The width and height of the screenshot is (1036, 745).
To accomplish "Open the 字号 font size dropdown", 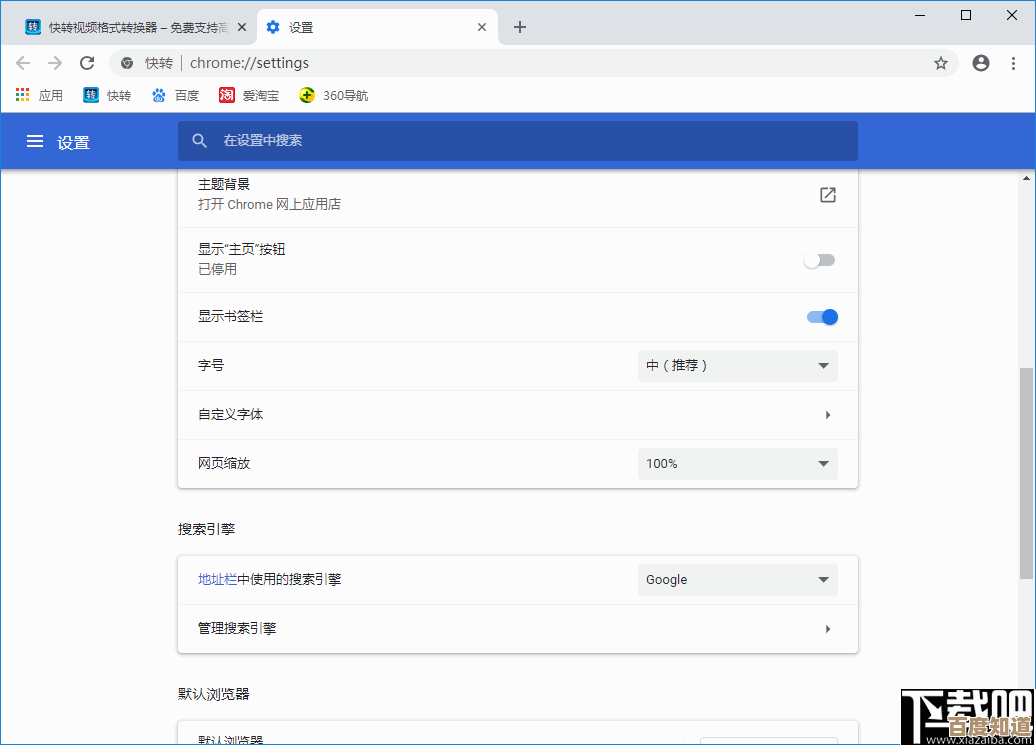I will coord(737,365).
